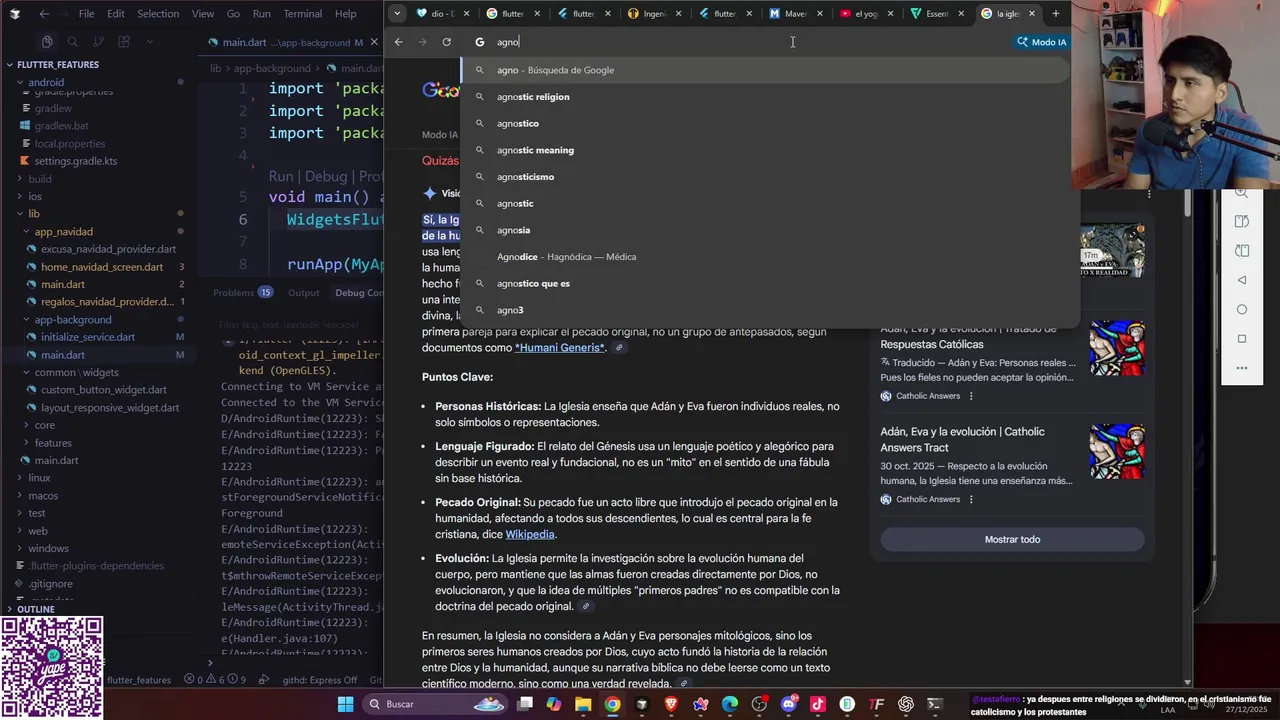Image resolution: width=1280 pixels, height=720 pixels.
Task: Open Catholic Answers Tract result thumbnail
Action: point(1117,451)
